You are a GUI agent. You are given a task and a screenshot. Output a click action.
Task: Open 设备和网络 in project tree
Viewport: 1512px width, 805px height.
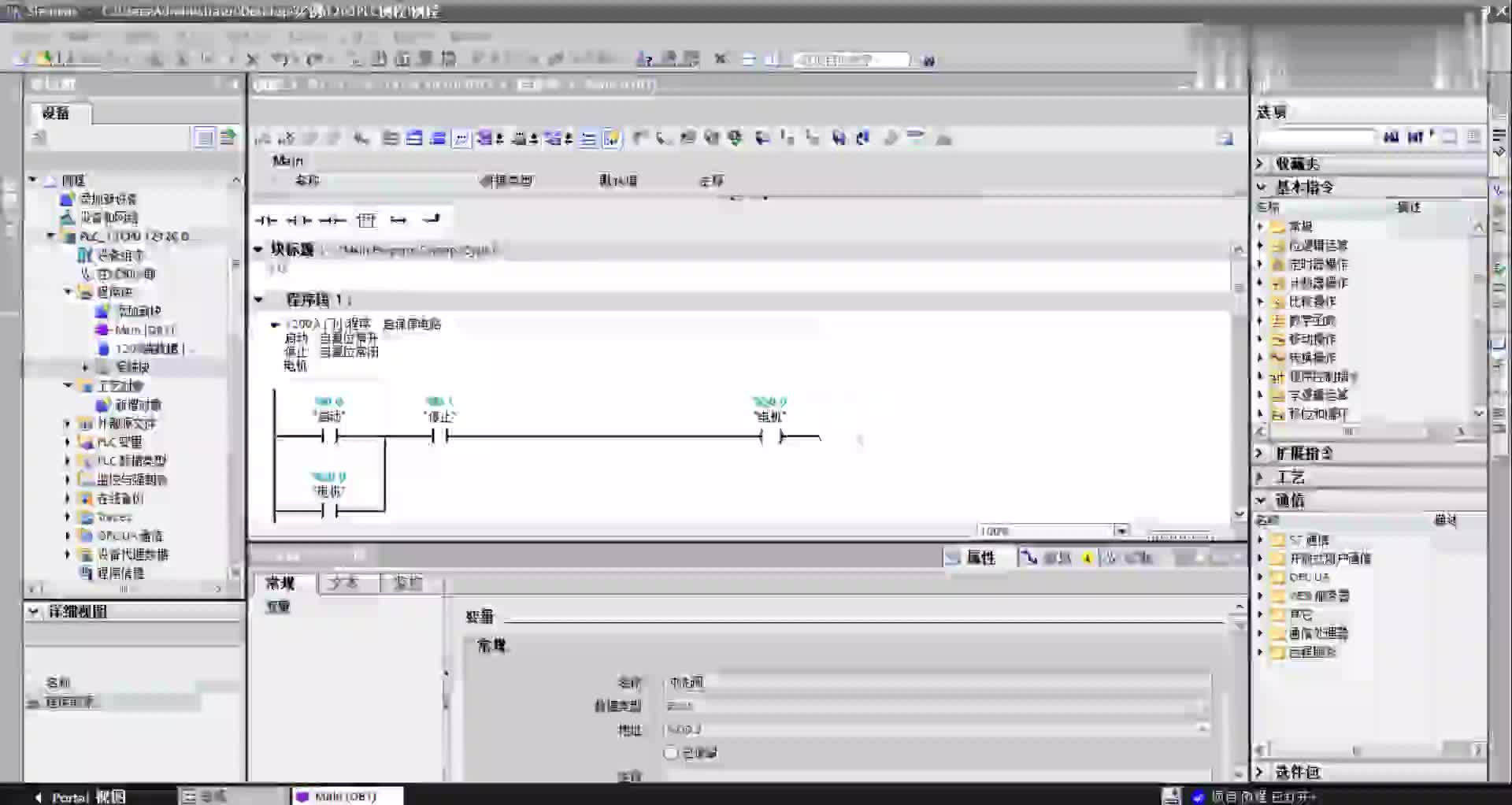tap(109, 217)
